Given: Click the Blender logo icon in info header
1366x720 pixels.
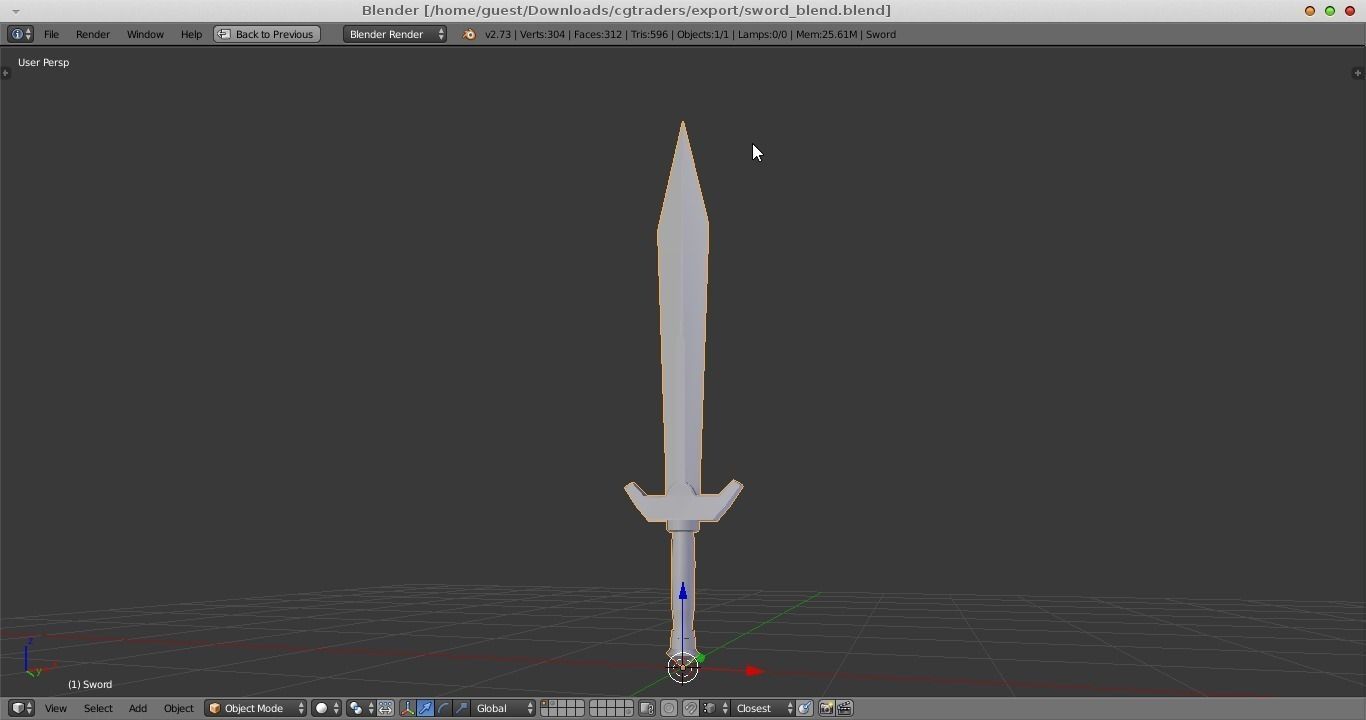Looking at the screenshot, I should coord(469,34).
